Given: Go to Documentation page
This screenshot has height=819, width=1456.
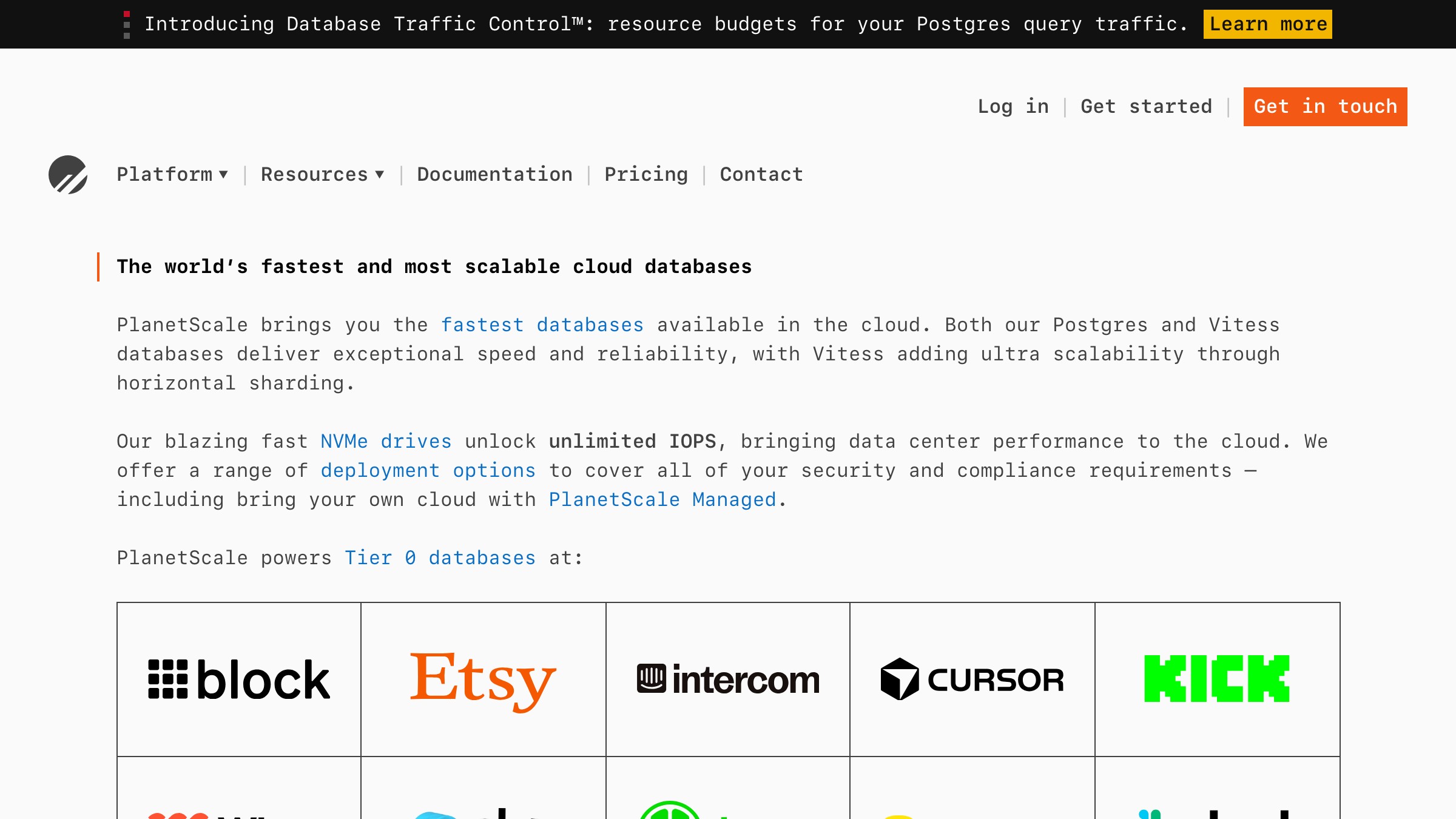Looking at the screenshot, I should pos(494,175).
